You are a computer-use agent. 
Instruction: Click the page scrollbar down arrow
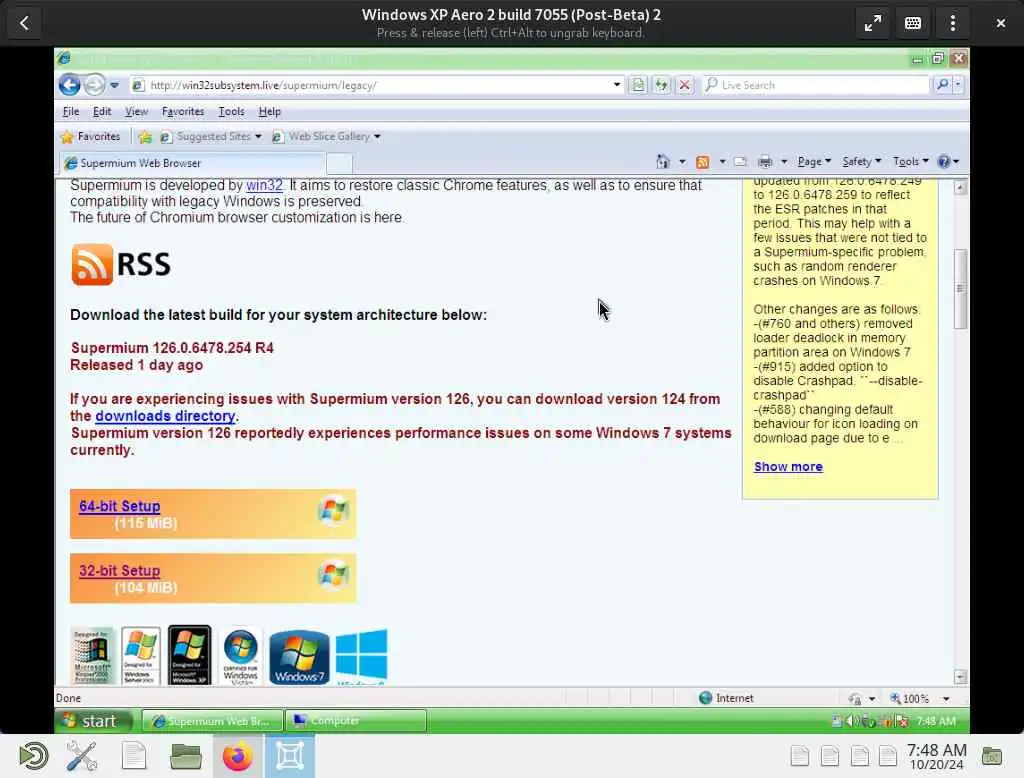point(960,677)
